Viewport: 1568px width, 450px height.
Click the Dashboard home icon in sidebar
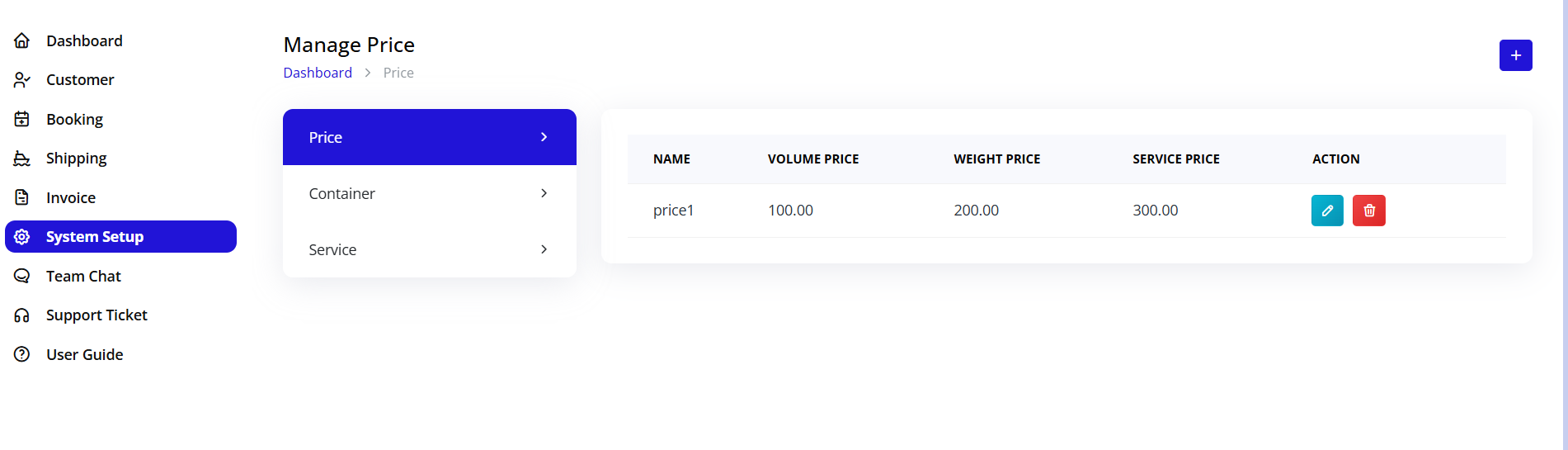tap(22, 40)
